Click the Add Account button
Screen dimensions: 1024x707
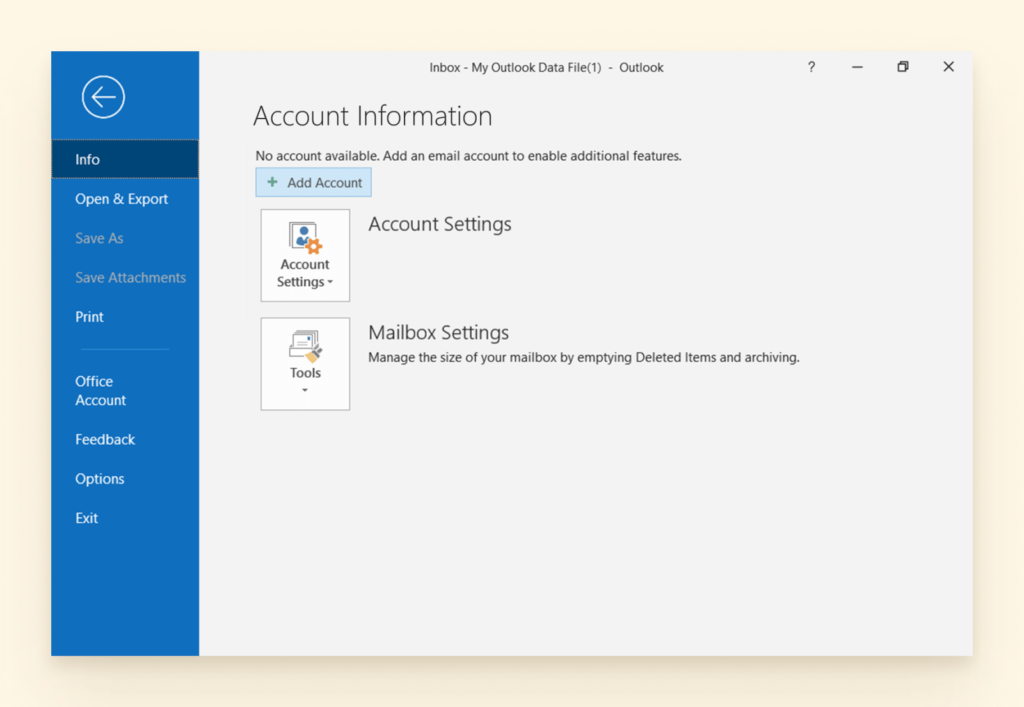pos(313,182)
